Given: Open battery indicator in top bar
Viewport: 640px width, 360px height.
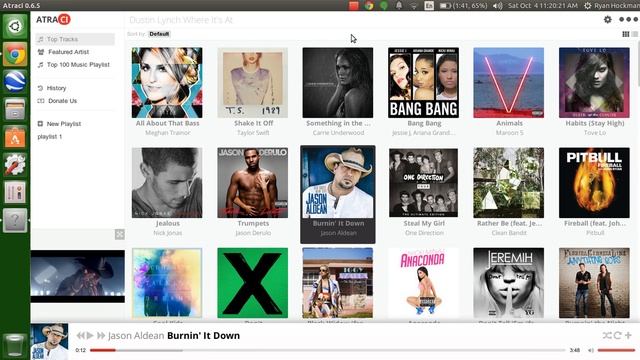Looking at the screenshot, I should [463, 6].
